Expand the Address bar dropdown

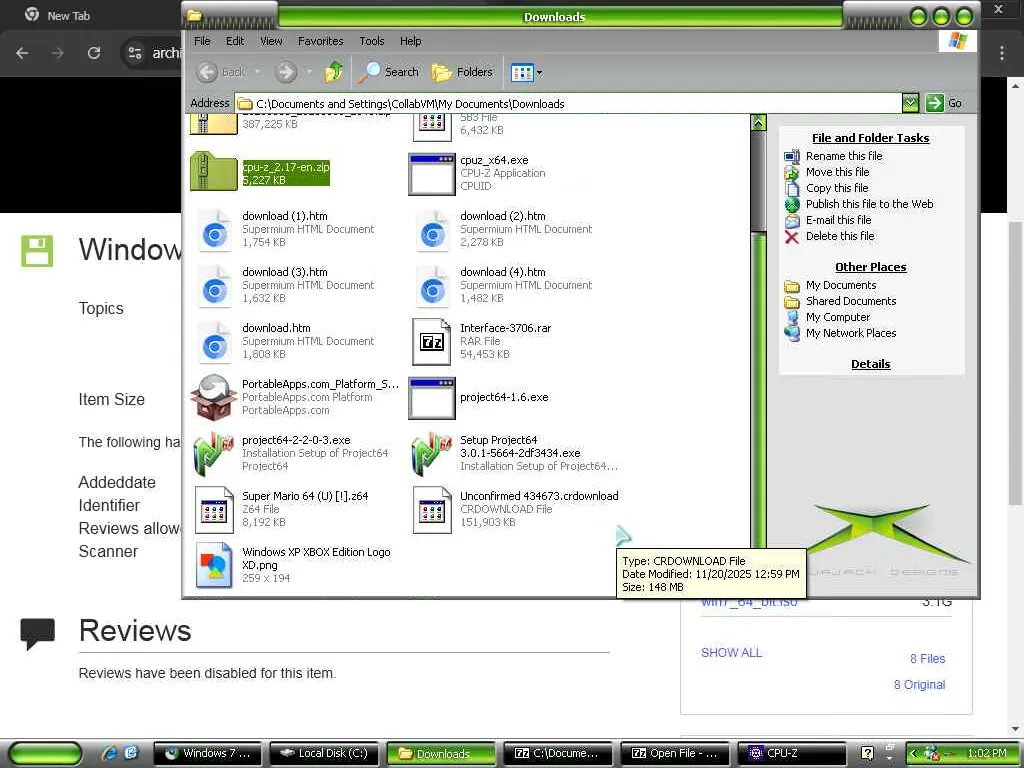point(910,103)
